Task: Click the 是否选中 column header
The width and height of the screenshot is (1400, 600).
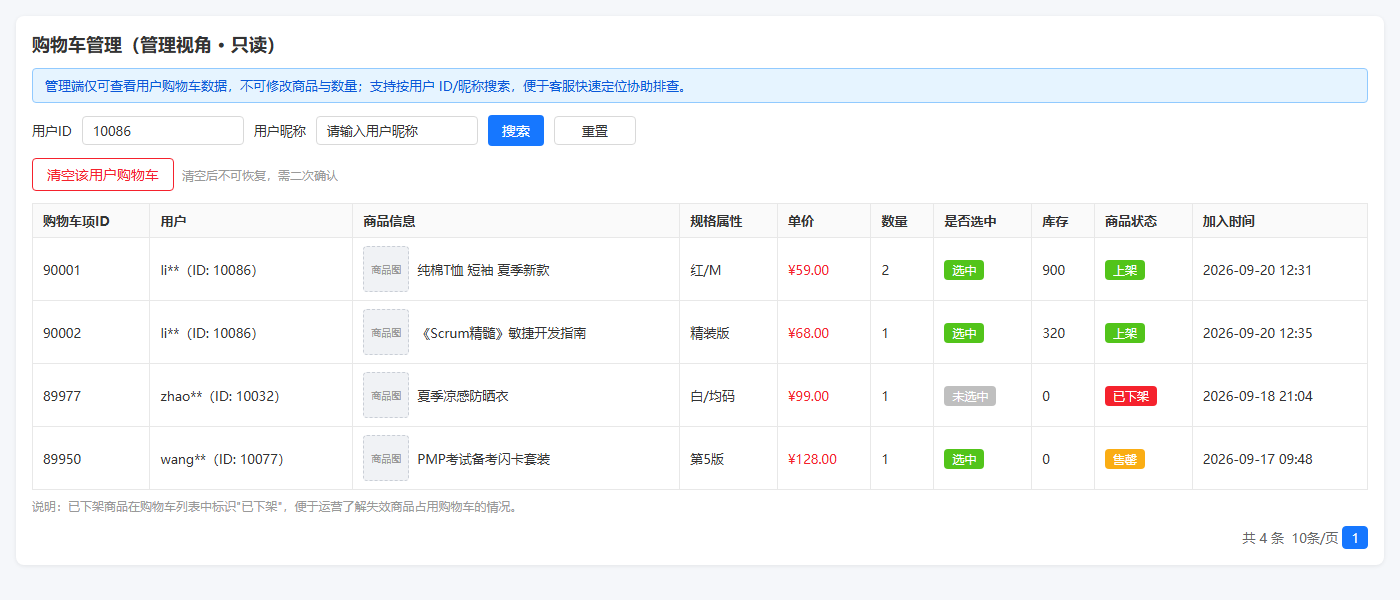Action: [982, 221]
